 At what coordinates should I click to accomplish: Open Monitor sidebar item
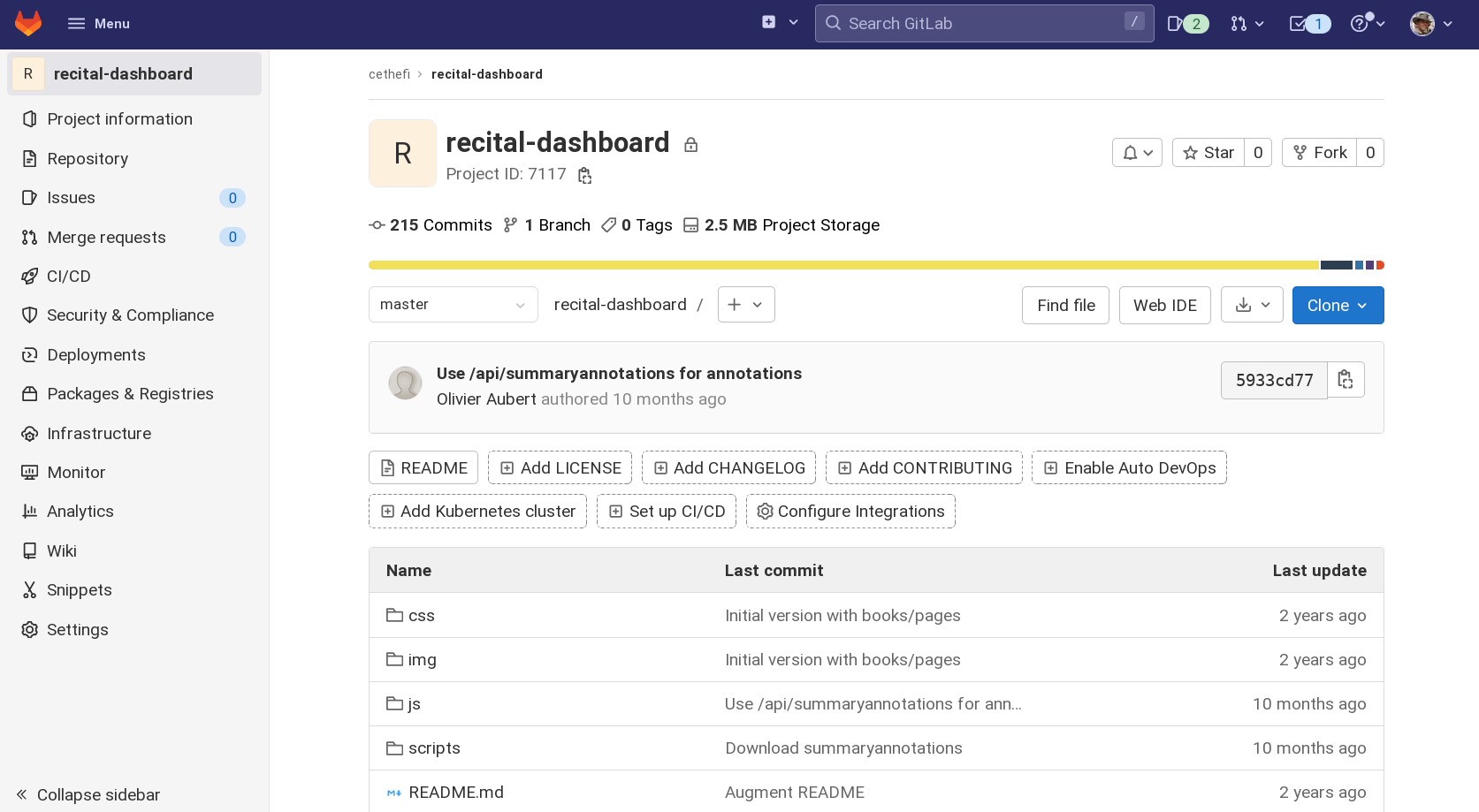pos(134,473)
